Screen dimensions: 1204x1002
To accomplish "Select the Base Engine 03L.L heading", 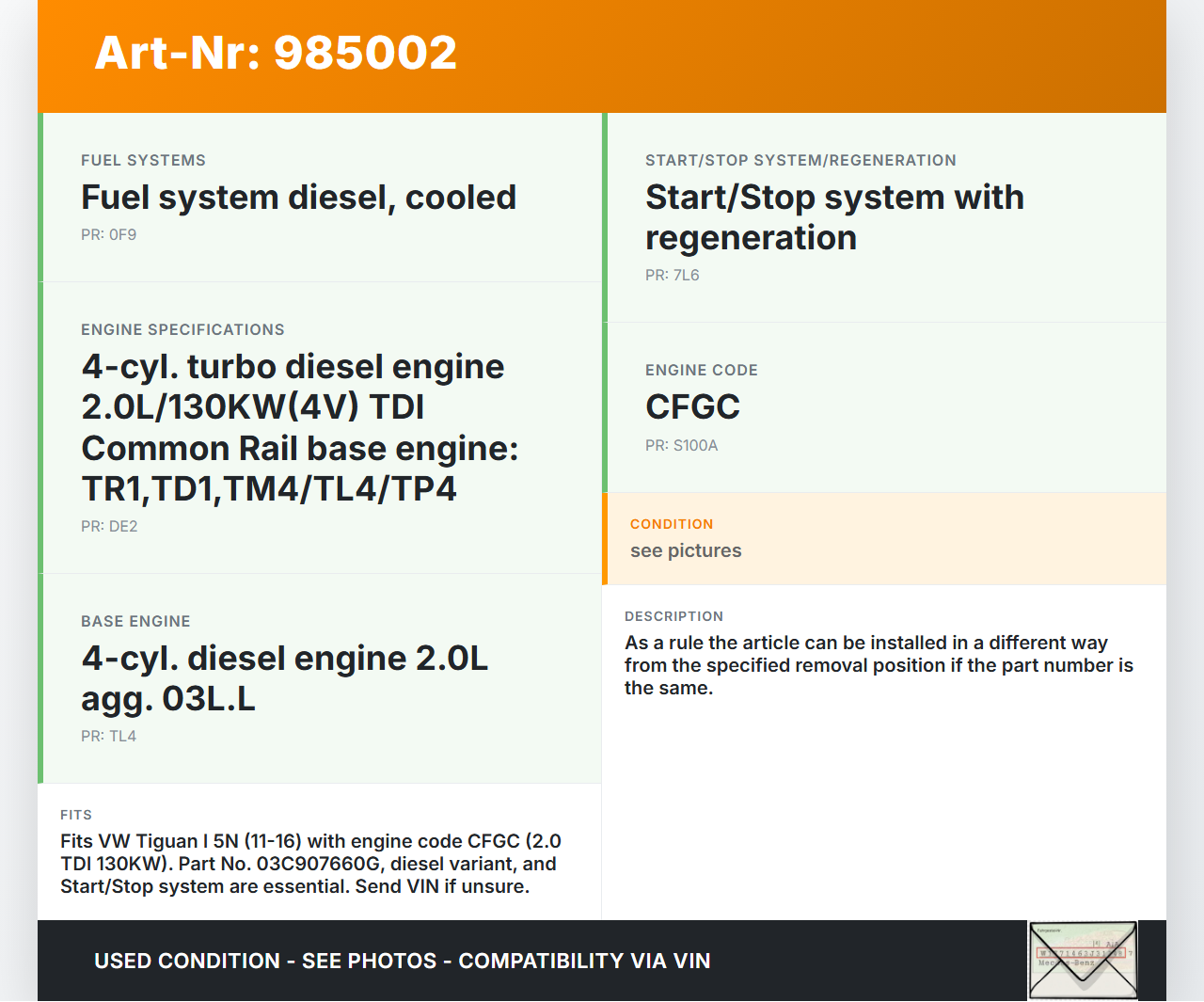I will 284,678.
